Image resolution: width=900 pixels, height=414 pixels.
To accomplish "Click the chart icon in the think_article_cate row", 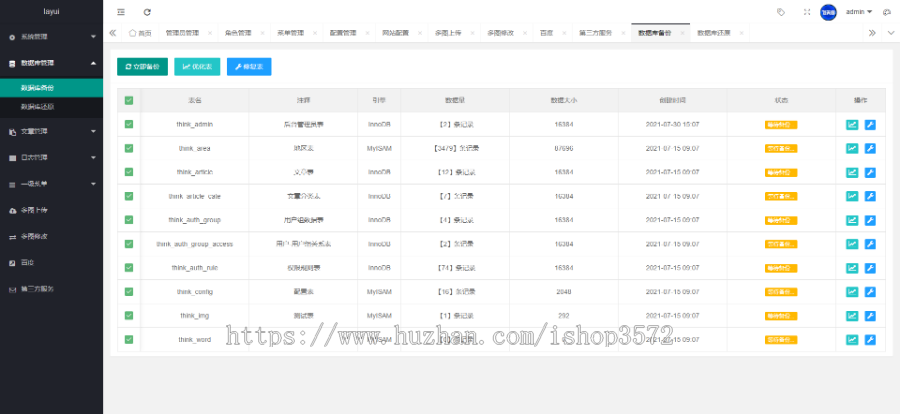I will [x=852, y=196].
